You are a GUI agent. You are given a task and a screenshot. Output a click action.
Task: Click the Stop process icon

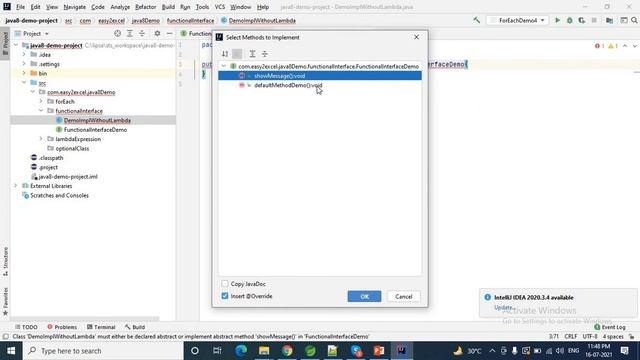(594, 20)
